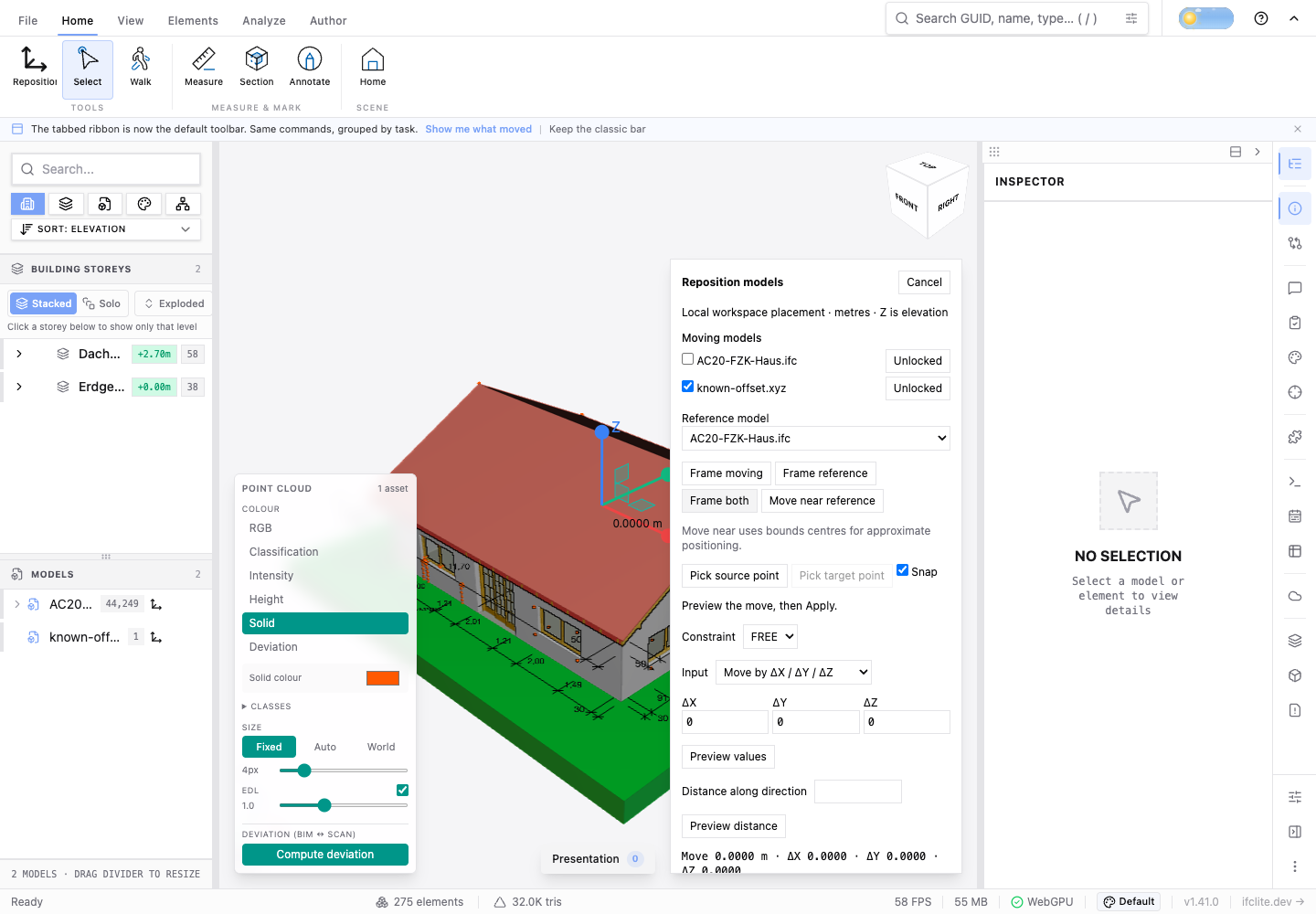
Task: Choose Classification colour mode
Action: (x=325, y=552)
